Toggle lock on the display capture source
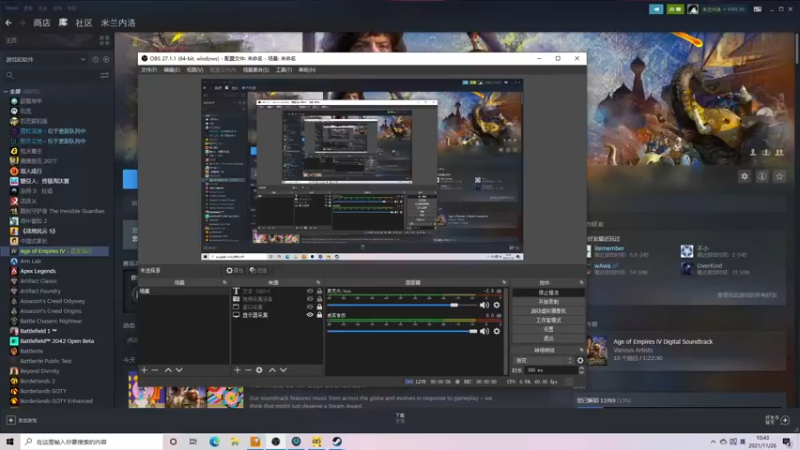This screenshot has height=450, width=800. (x=319, y=315)
